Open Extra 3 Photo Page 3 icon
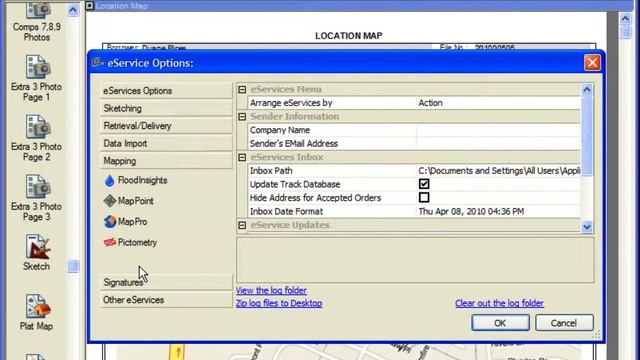The width and height of the screenshot is (640, 360). click(x=38, y=187)
